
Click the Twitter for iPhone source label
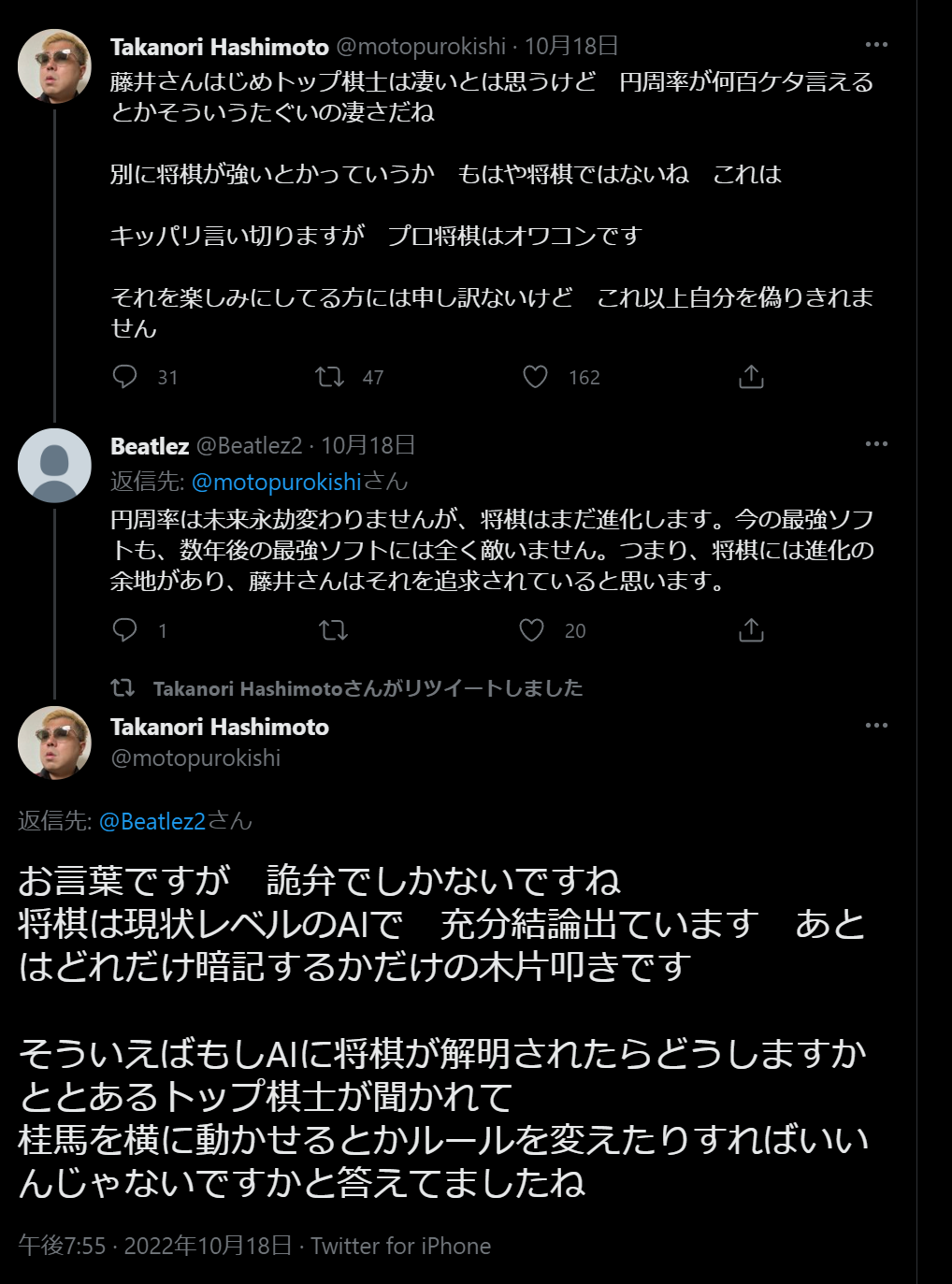pos(400,1246)
